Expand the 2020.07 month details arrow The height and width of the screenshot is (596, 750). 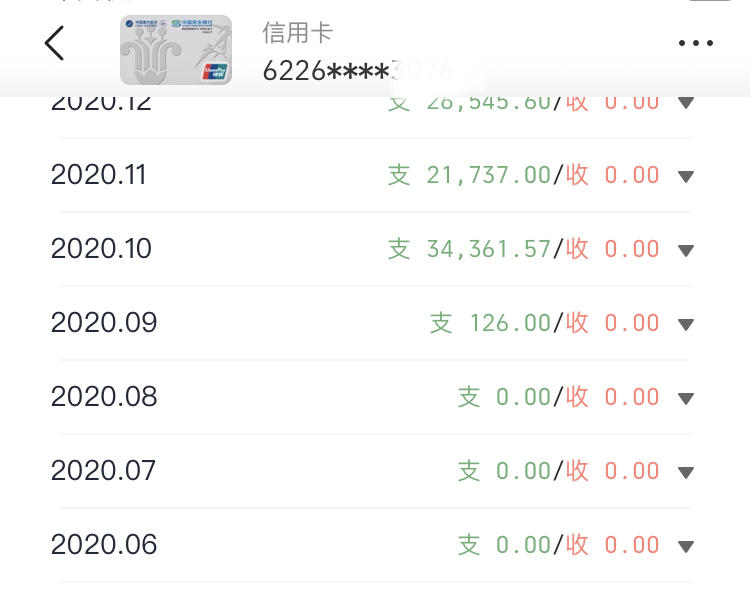686,472
